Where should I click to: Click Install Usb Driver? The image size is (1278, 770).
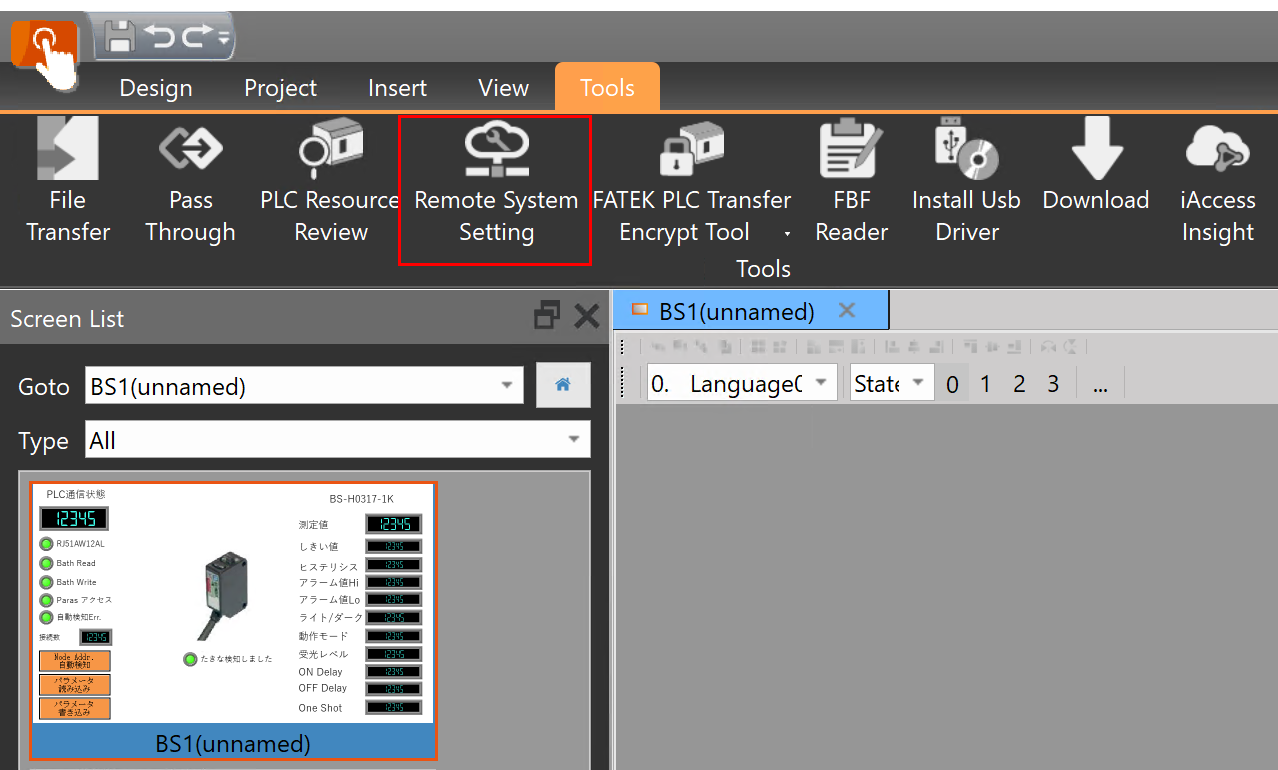point(966,180)
